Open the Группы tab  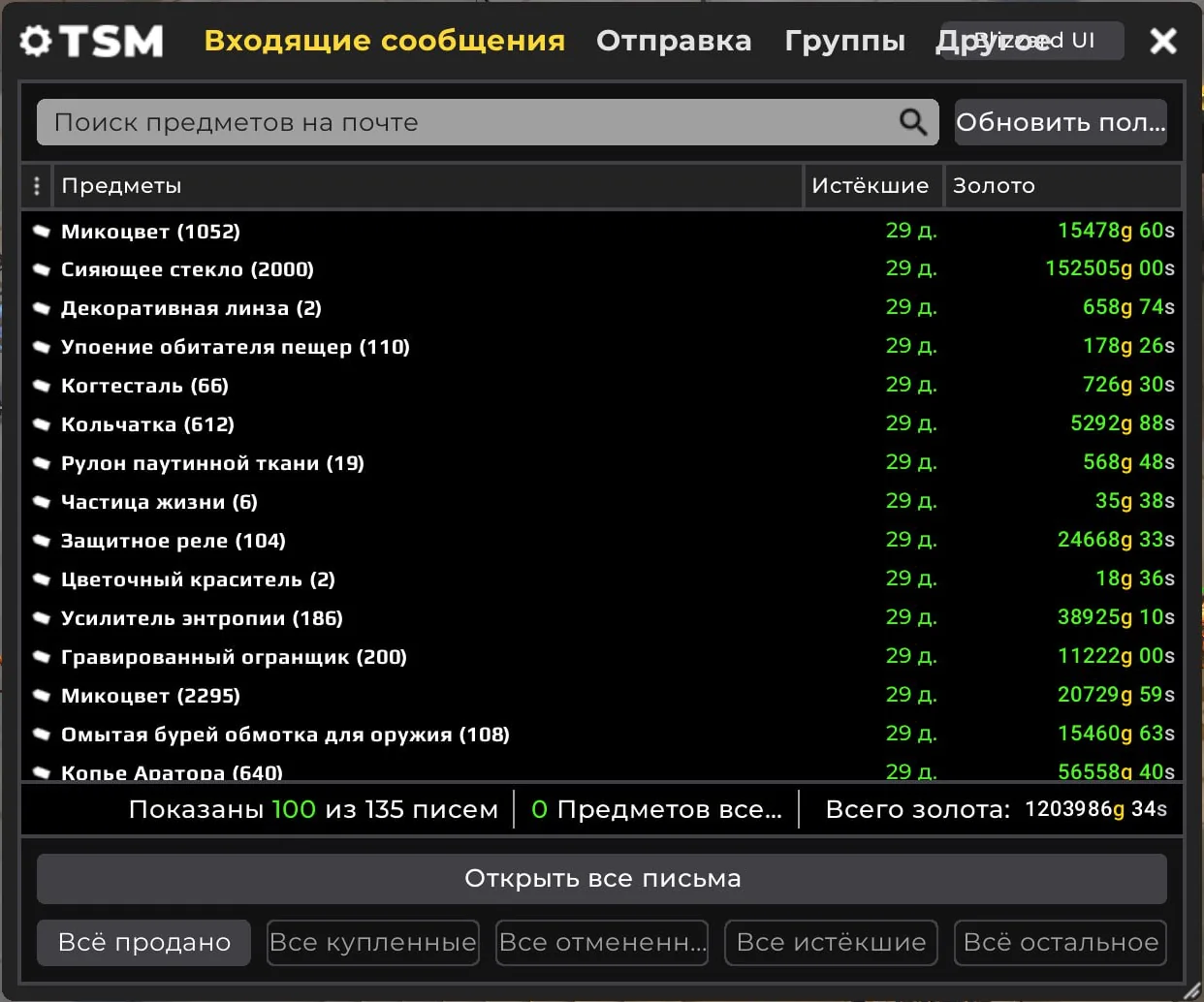[x=844, y=41]
